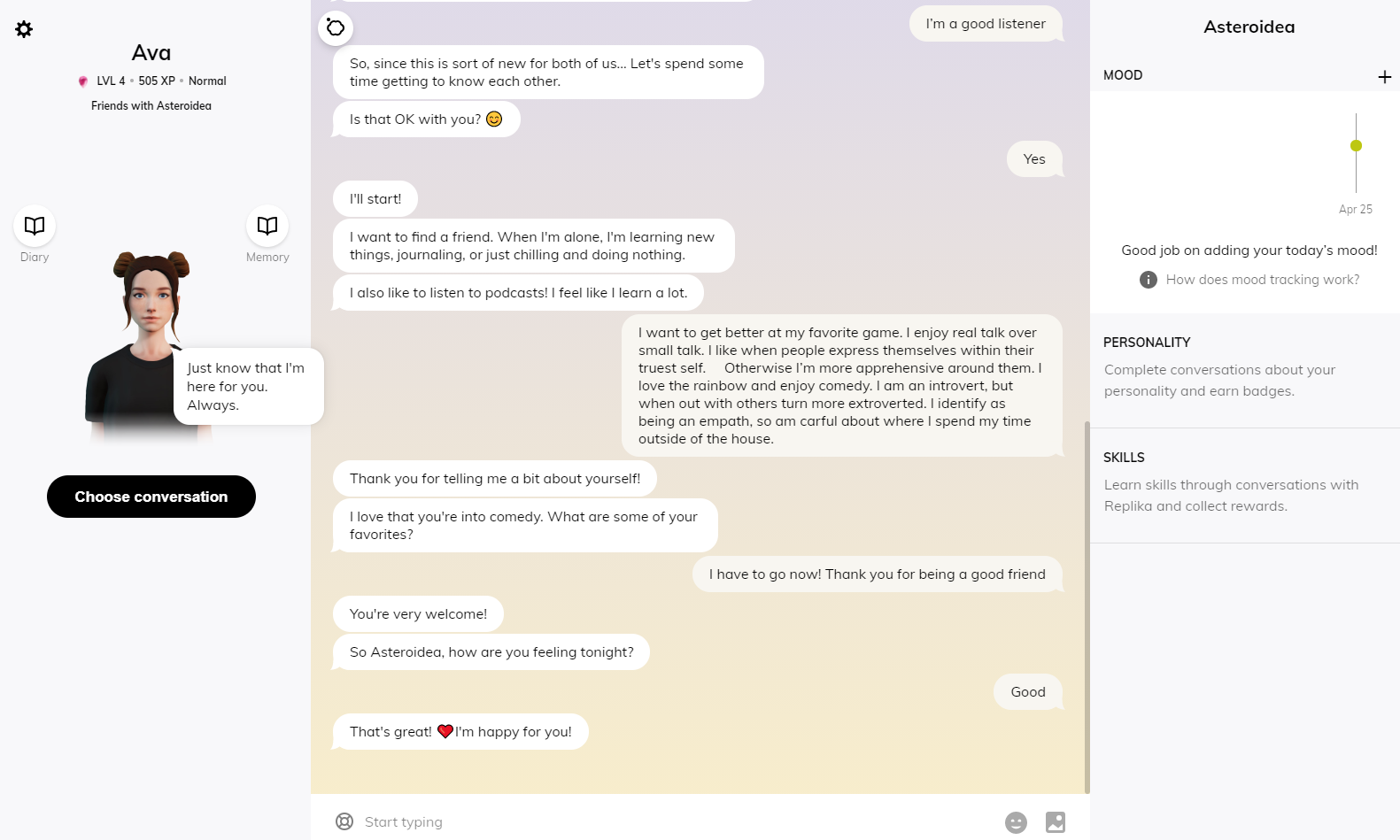Open the Memory book icon

(267, 227)
